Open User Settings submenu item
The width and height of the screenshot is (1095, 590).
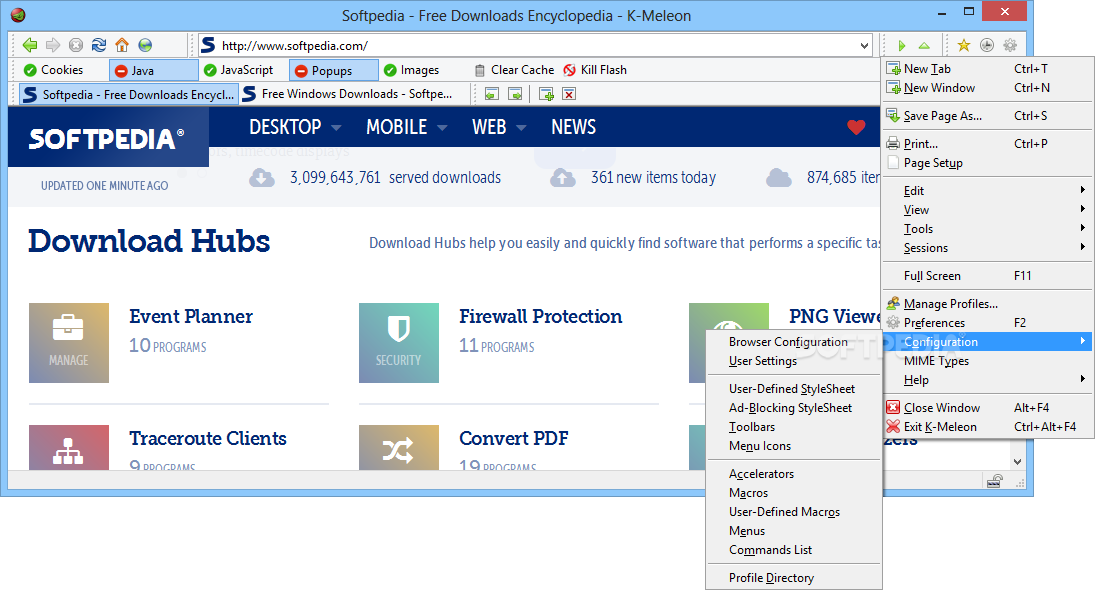794,360
